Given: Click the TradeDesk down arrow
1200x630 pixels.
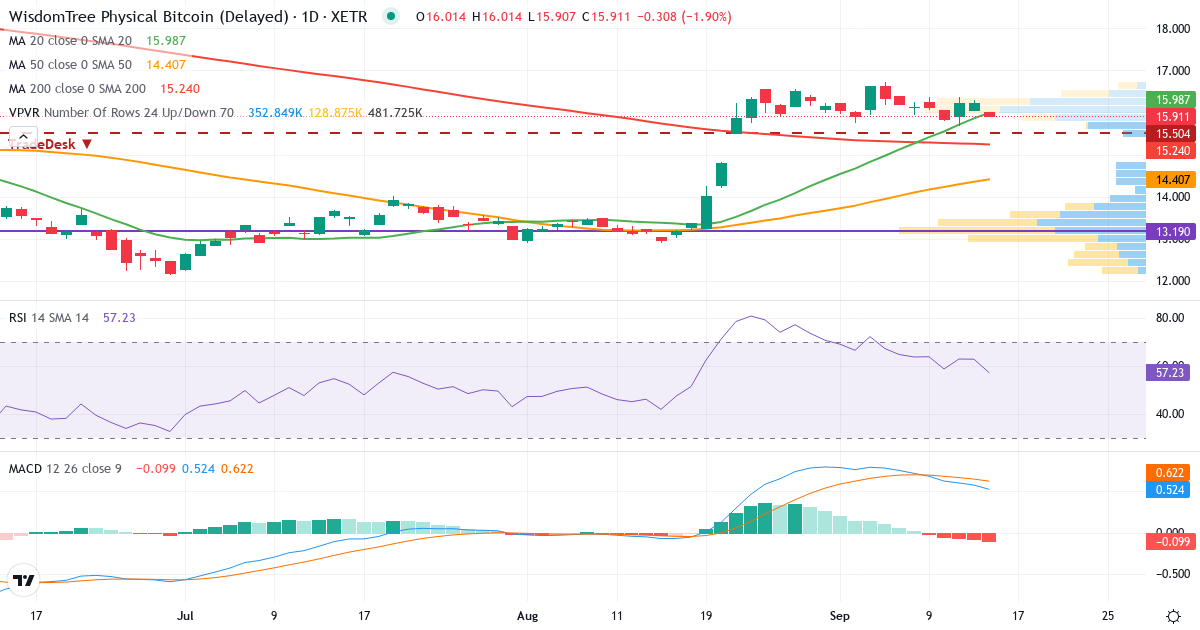Looking at the screenshot, I should click(87, 144).
